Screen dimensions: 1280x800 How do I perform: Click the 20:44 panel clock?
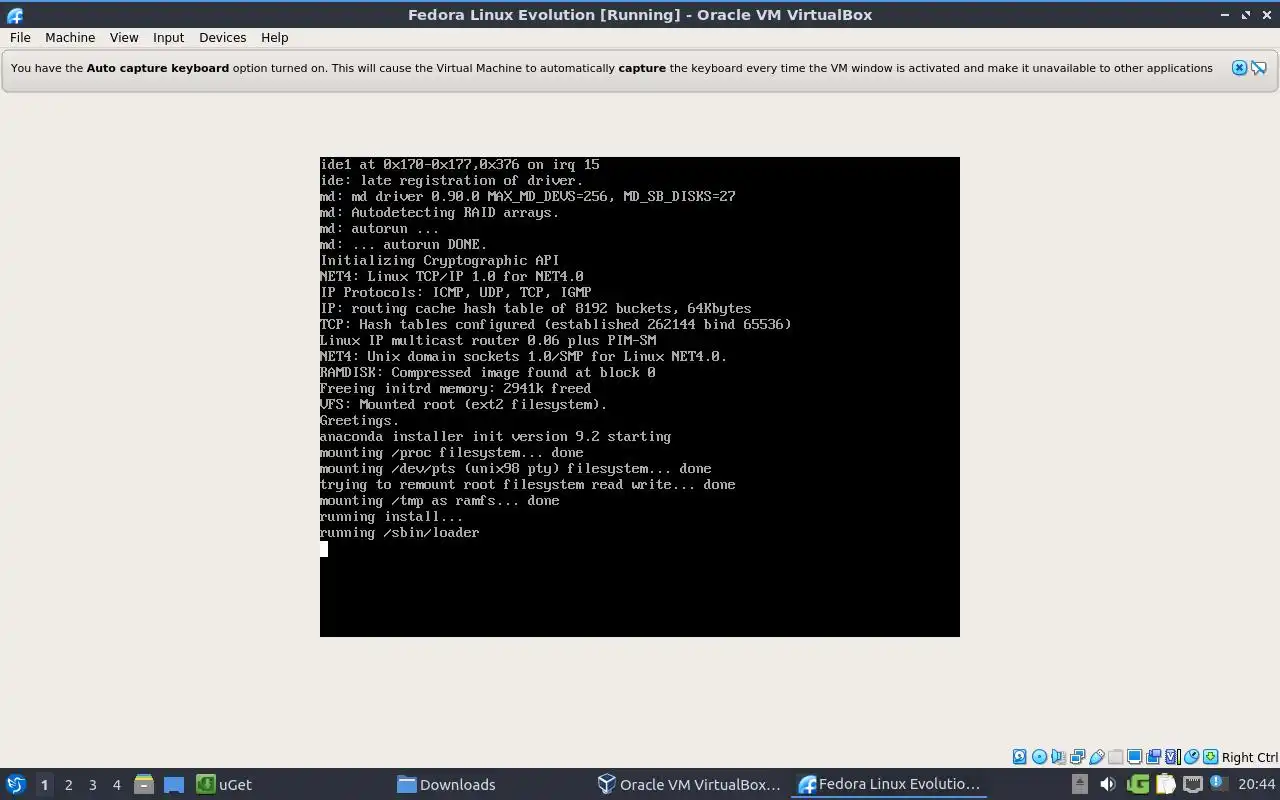[1256, 784]
